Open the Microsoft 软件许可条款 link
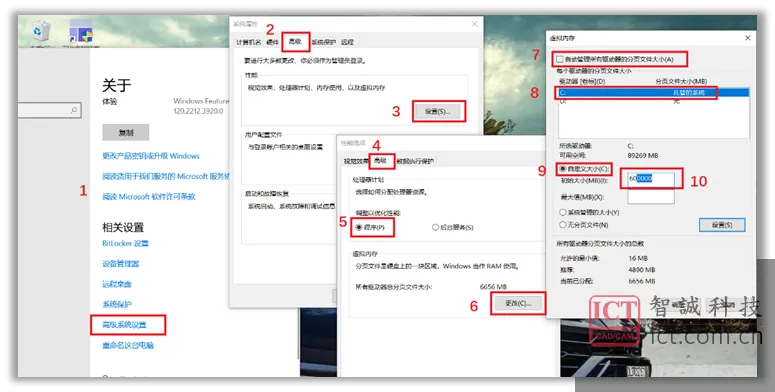 click(149, 196)
